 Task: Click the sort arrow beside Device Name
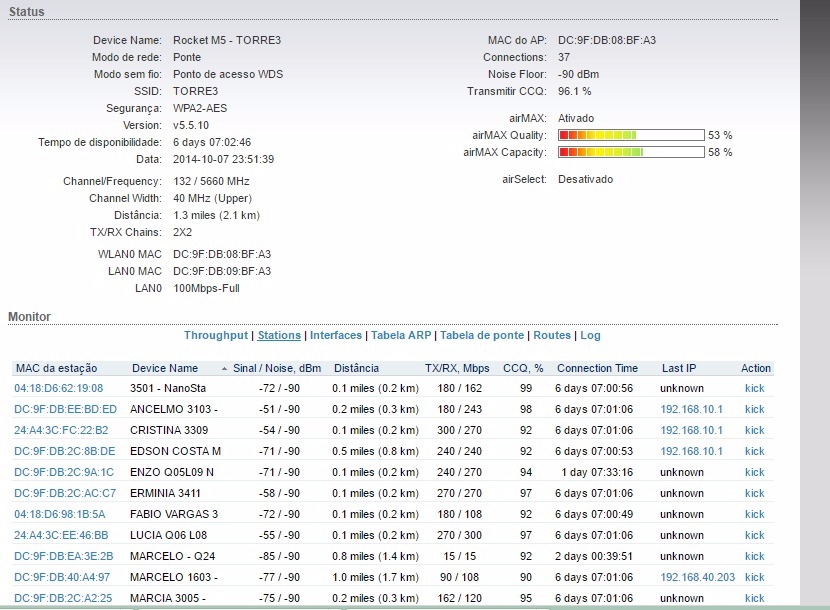[224, 369]
